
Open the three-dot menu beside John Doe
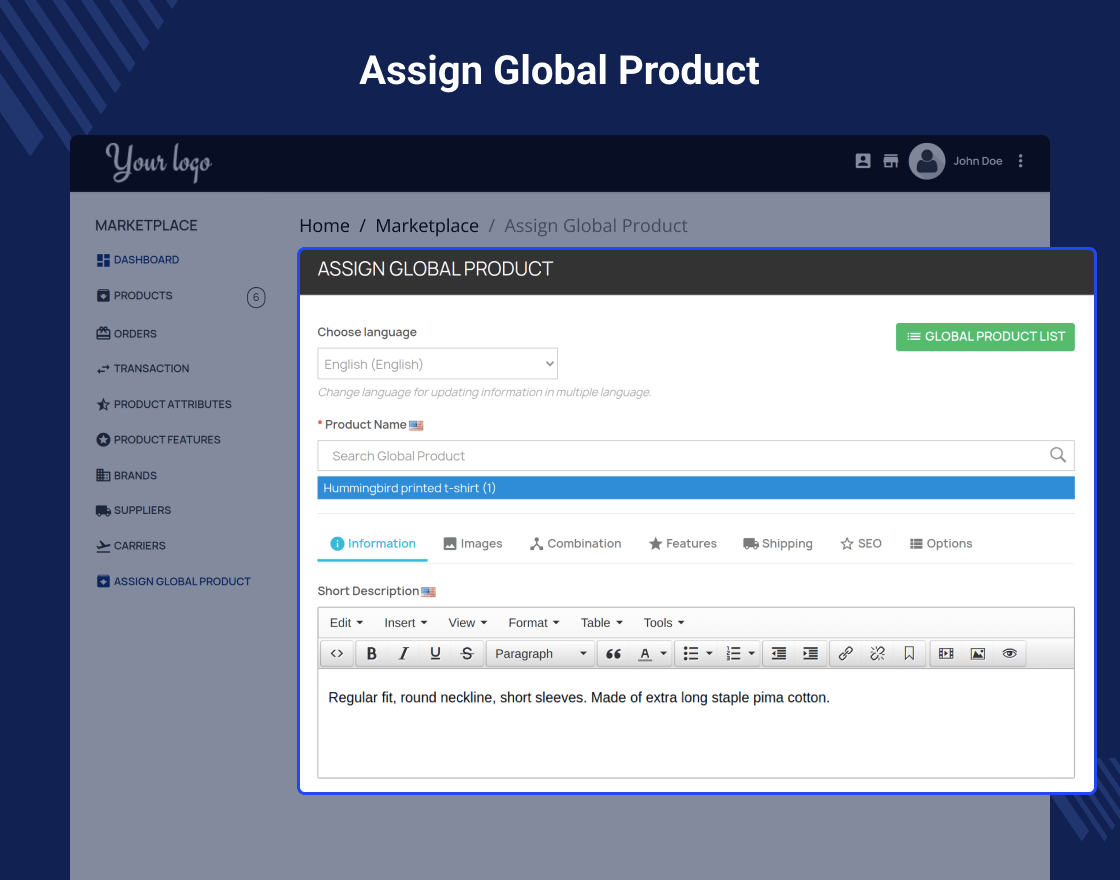1021,161
